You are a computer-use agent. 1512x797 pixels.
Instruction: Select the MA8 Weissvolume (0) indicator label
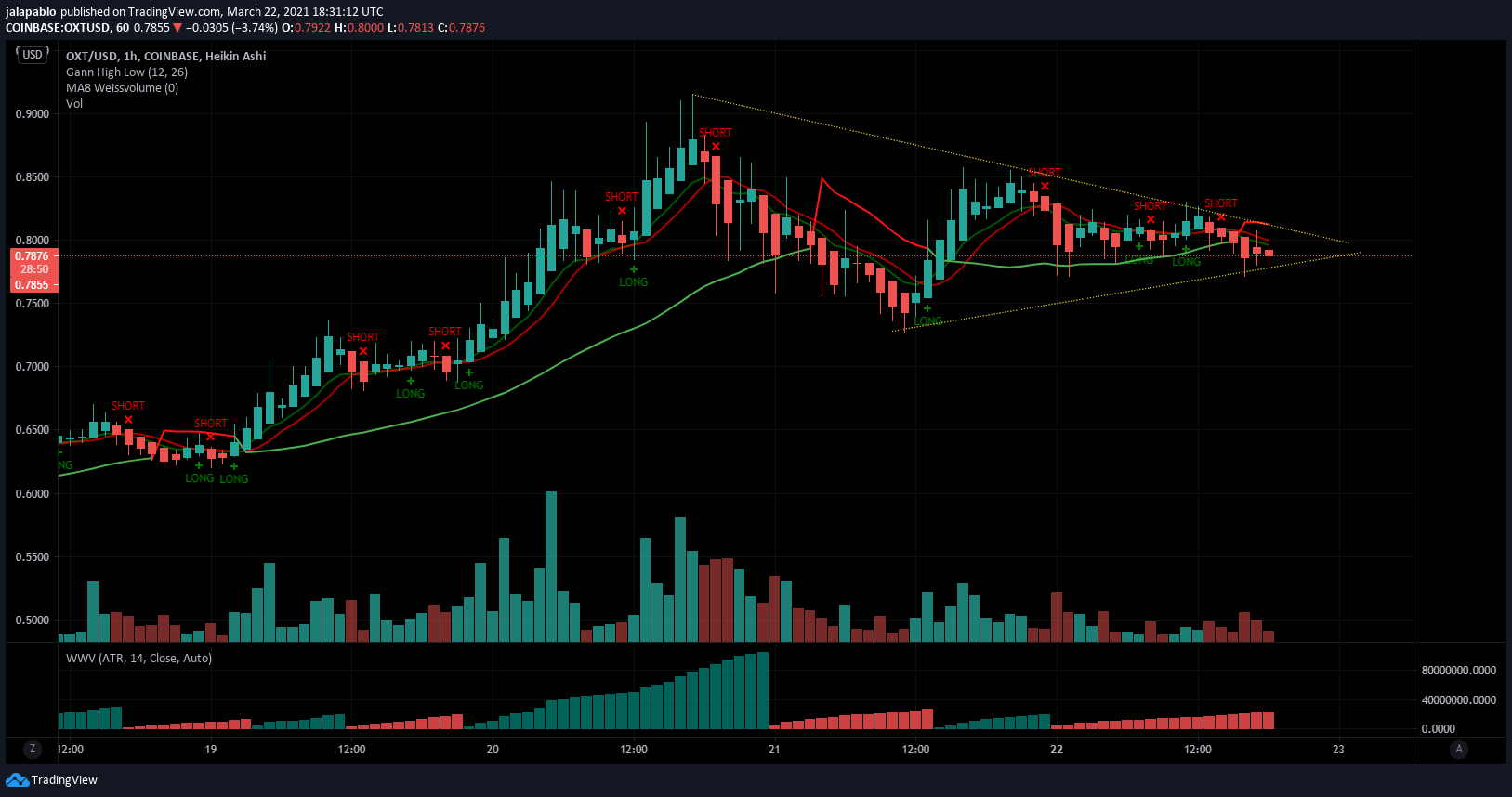(x=122, y=87)
